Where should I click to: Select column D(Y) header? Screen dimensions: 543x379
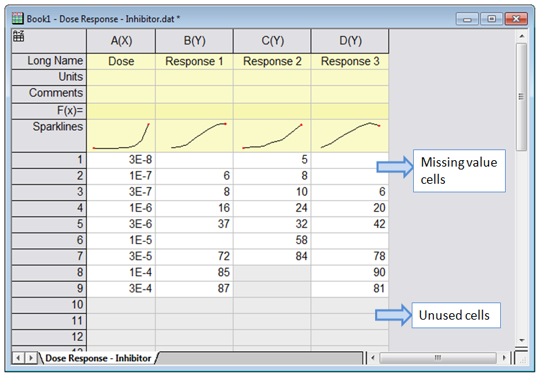tap(350, 41)
